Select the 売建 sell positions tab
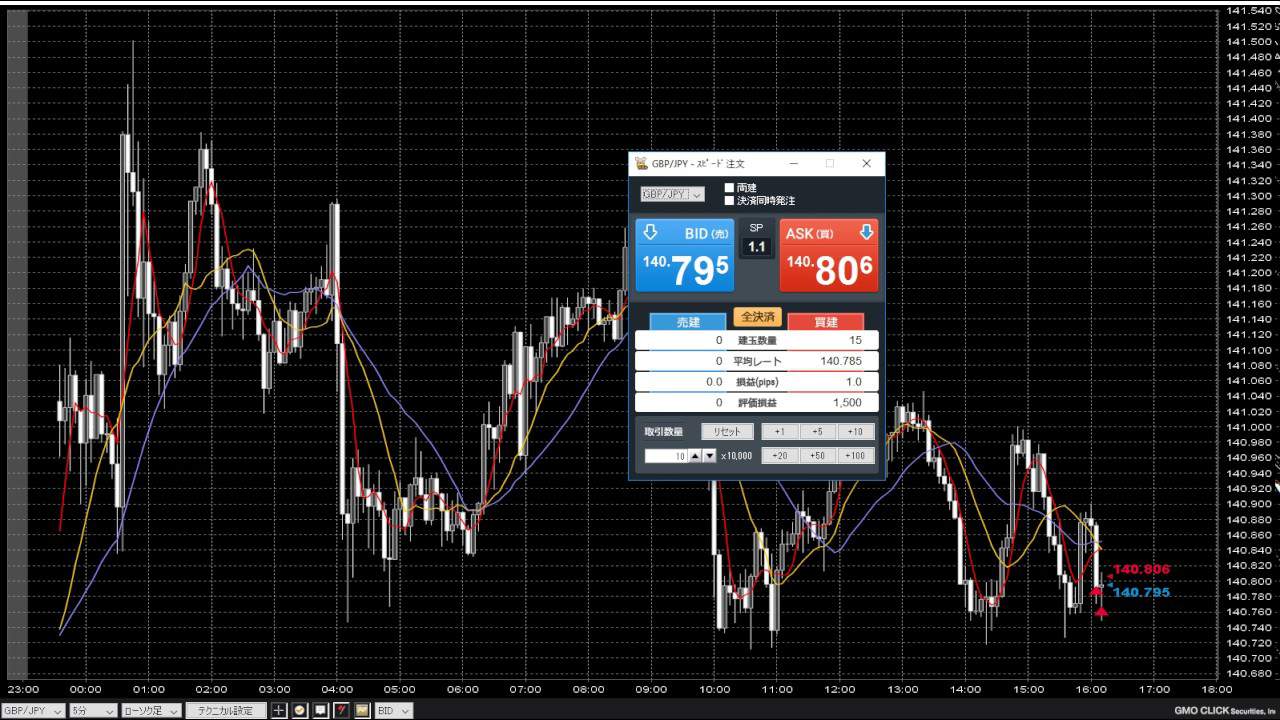The height and width of the screenshot is (720, 1280). click(x=688, y=322)
